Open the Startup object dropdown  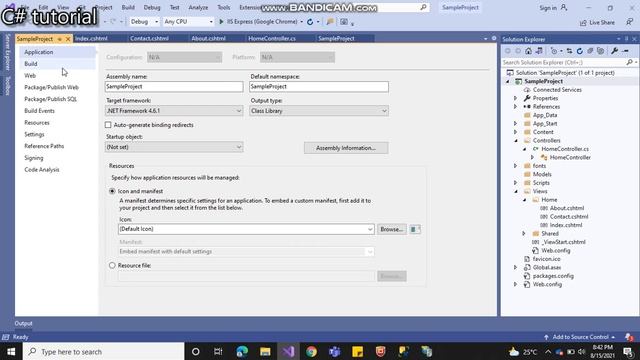[x=174, y=147]
